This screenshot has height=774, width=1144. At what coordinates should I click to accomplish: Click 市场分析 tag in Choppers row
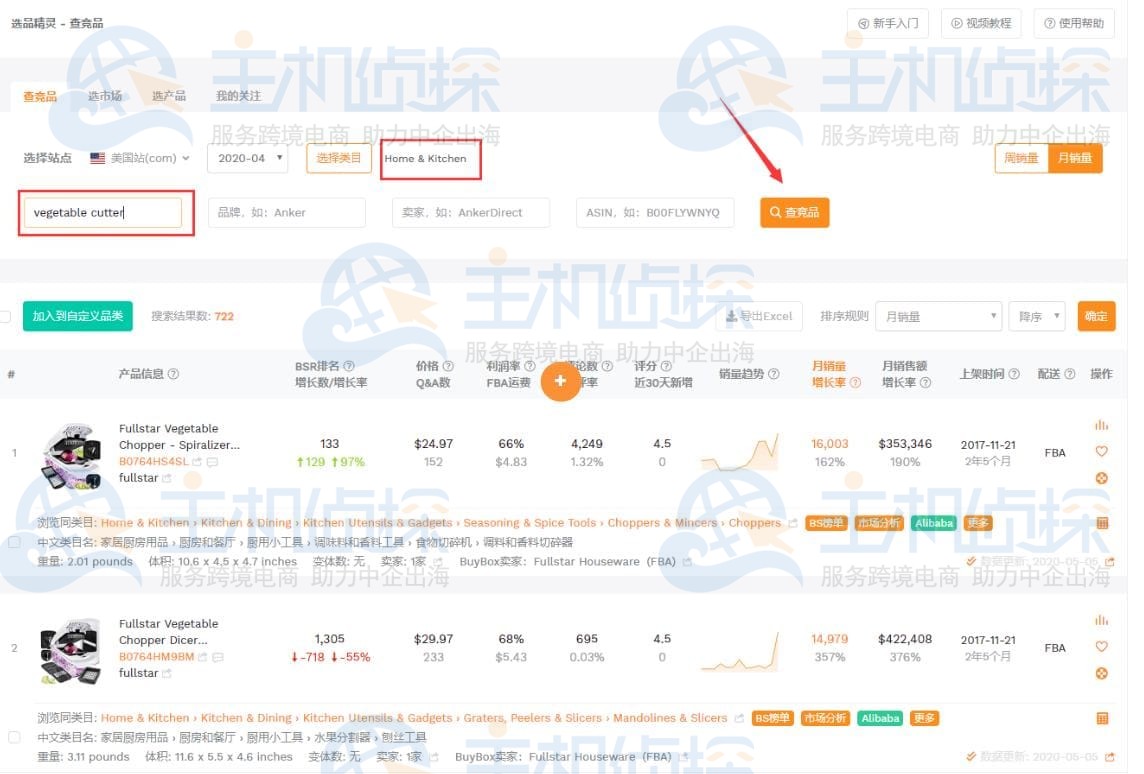tap(879, 523)
